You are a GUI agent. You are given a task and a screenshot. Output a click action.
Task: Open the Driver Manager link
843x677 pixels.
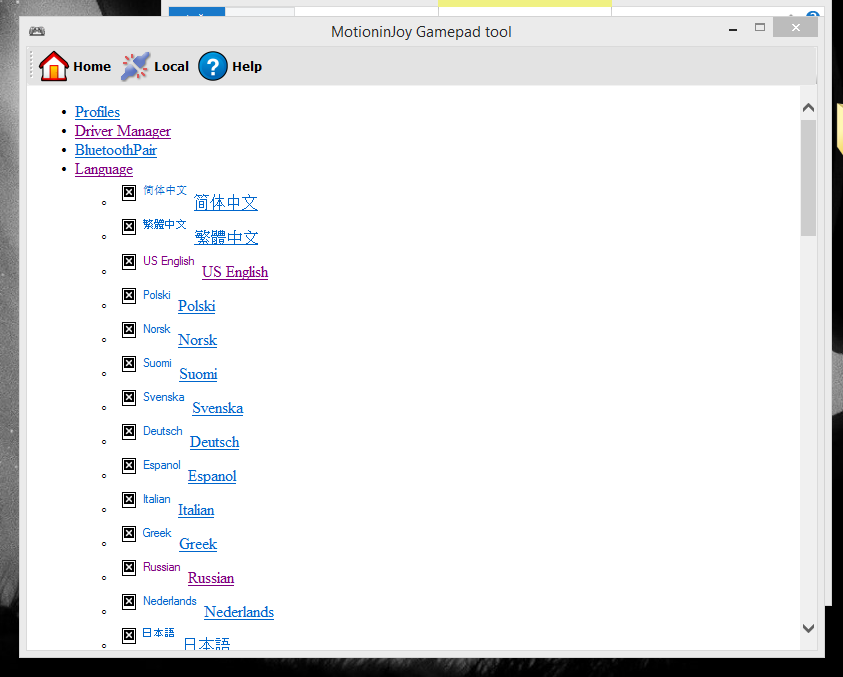[x=122, y=131]
